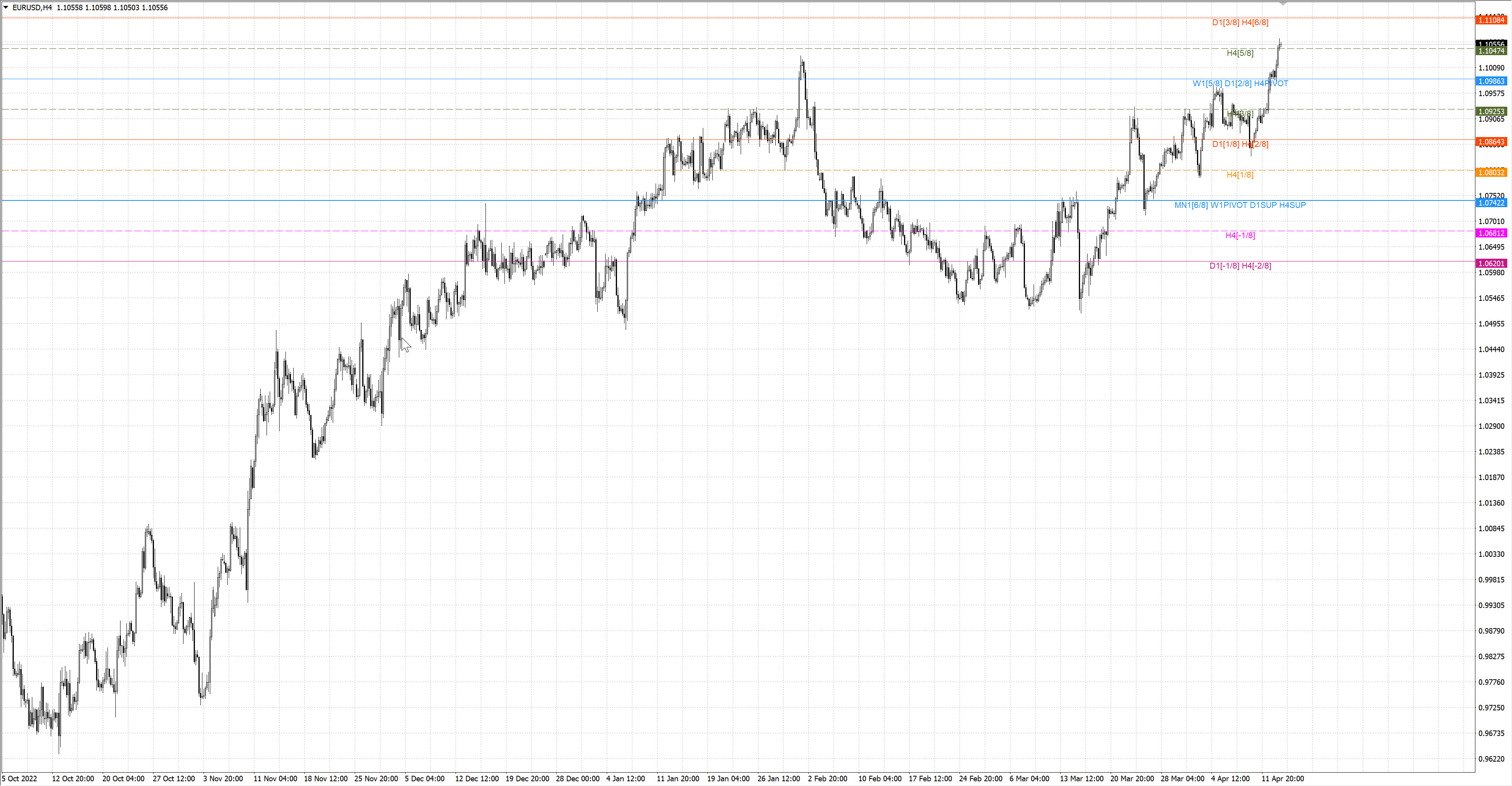
Task: Click the 0.96220 price scale value
Action: pos(1492,759)
